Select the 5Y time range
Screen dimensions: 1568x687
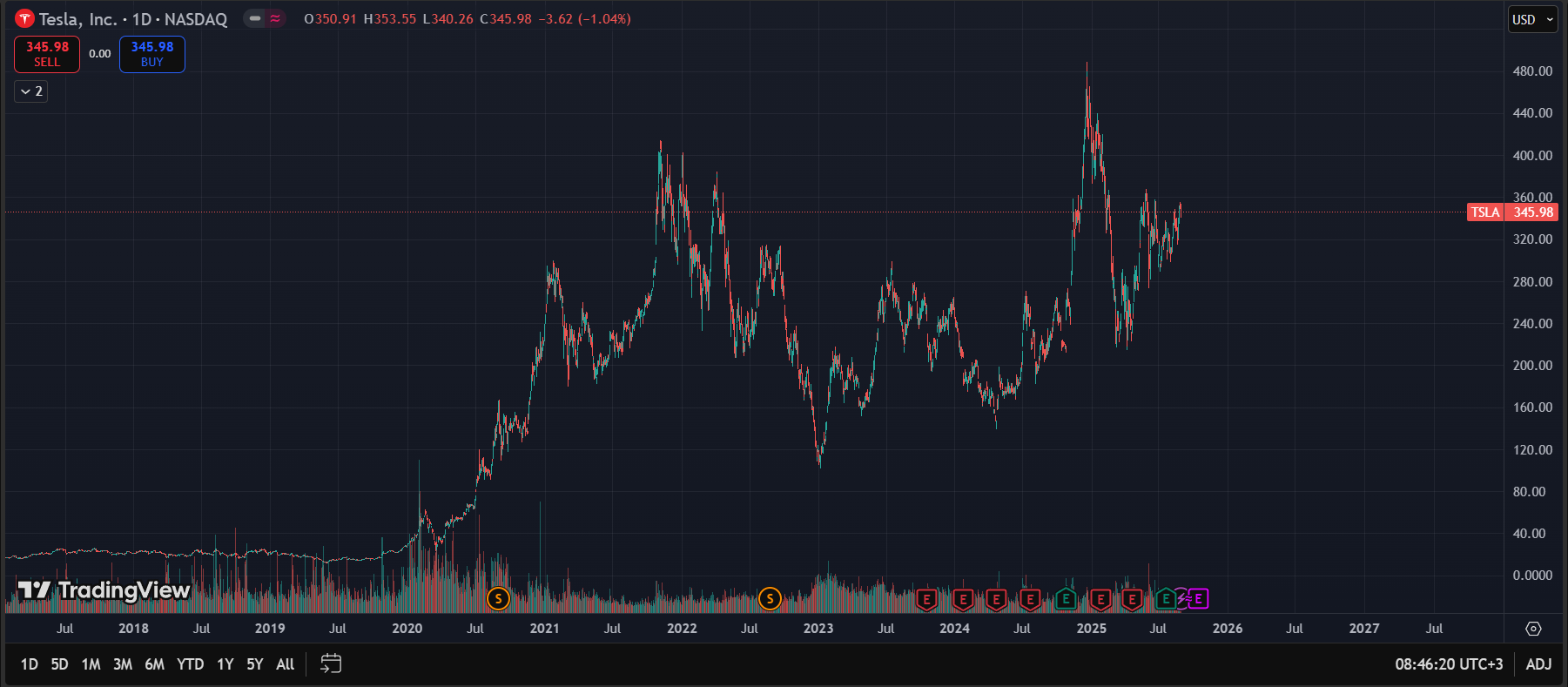255,664
